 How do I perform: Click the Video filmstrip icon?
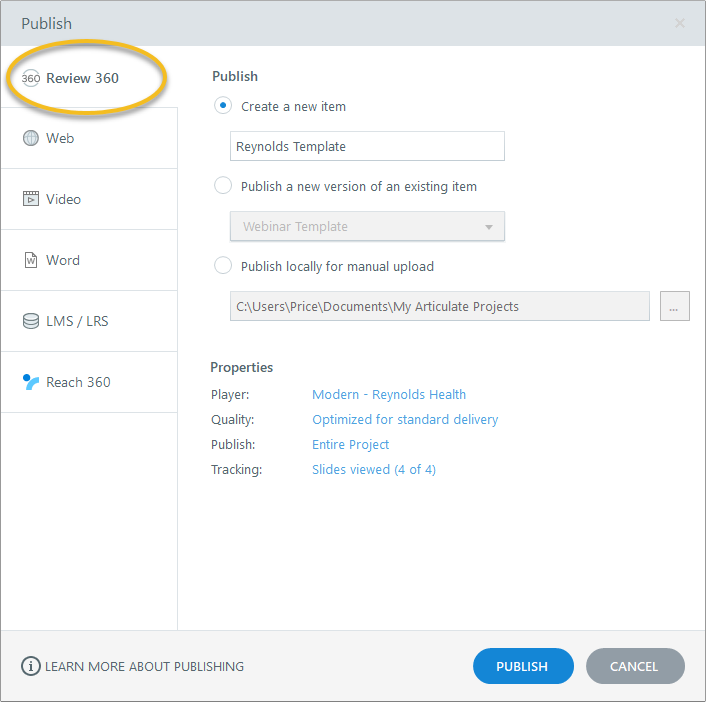31,199
